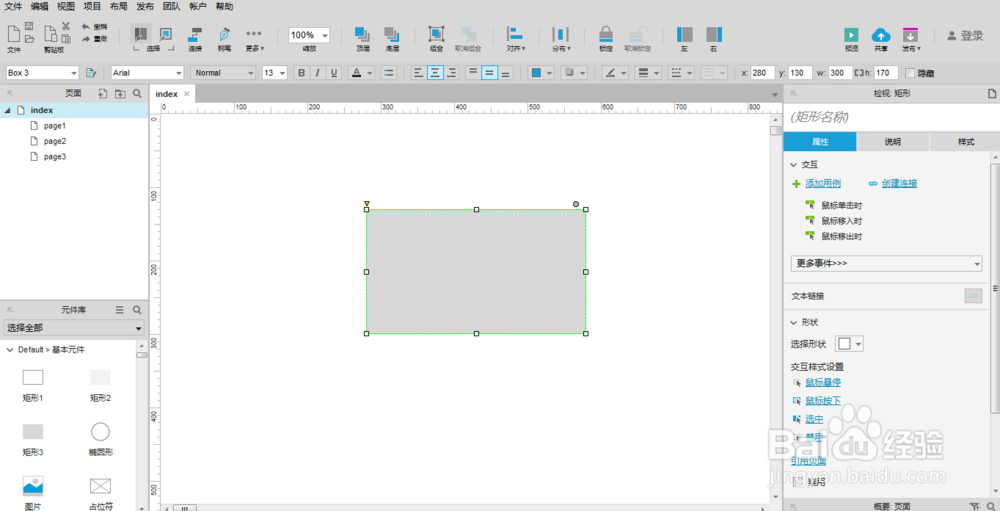Open the more events (更多事件) dropdown
1000x511 pixels.
click(886, 263)
